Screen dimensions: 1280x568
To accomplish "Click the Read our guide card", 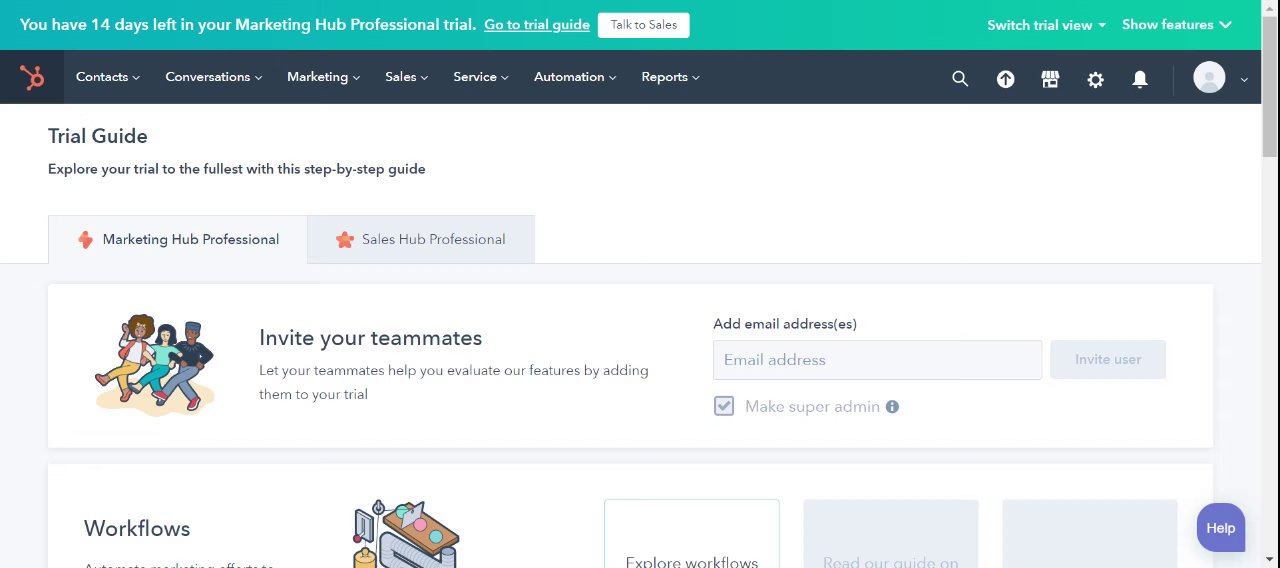I will tap(891, 534).
